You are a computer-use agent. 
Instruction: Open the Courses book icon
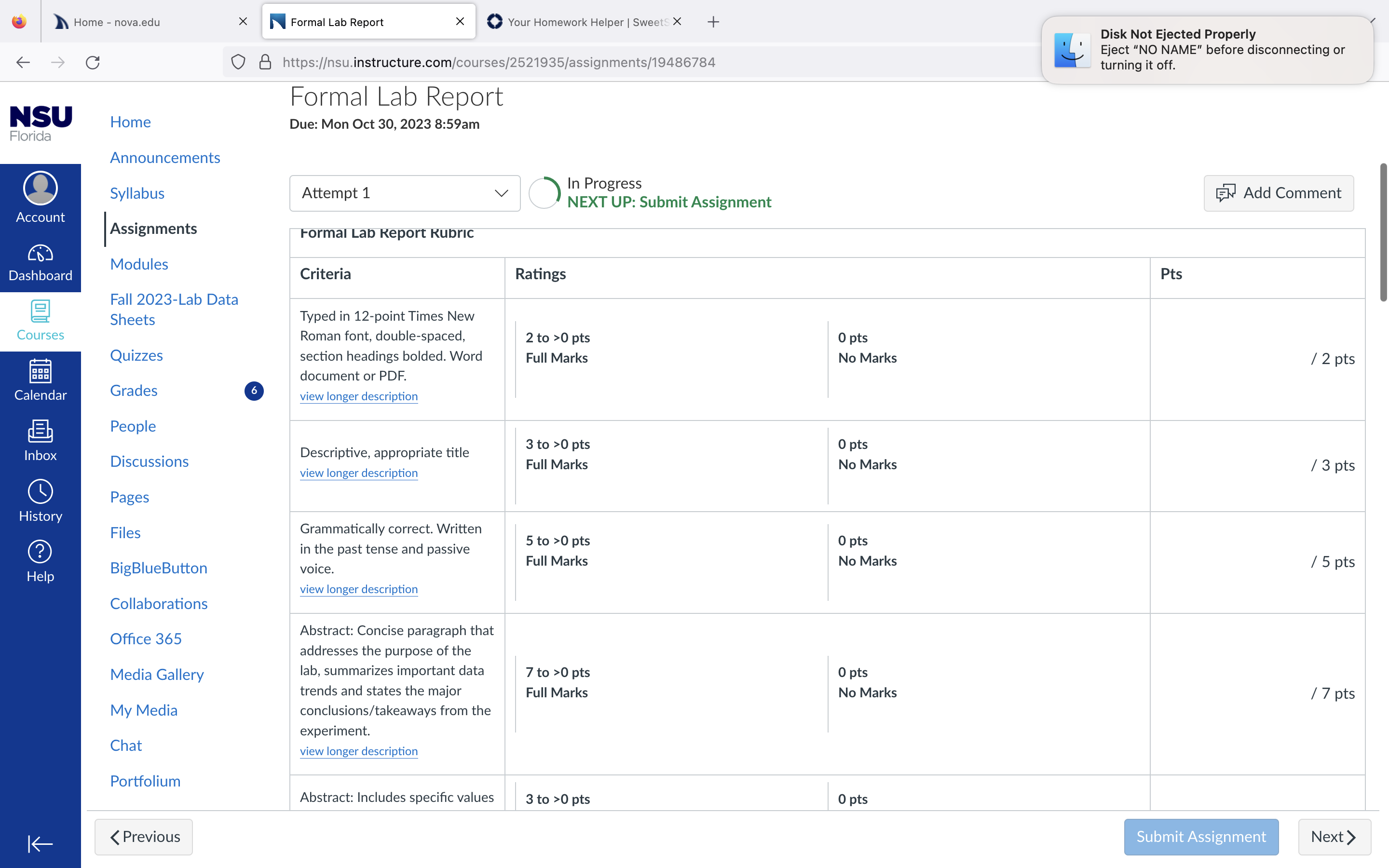point(40,311)
